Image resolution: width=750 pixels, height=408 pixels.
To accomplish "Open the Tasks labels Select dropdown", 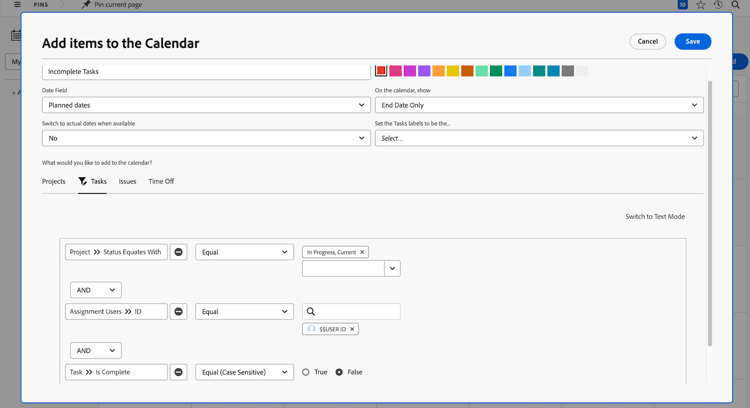I will [x=539, y=138].
